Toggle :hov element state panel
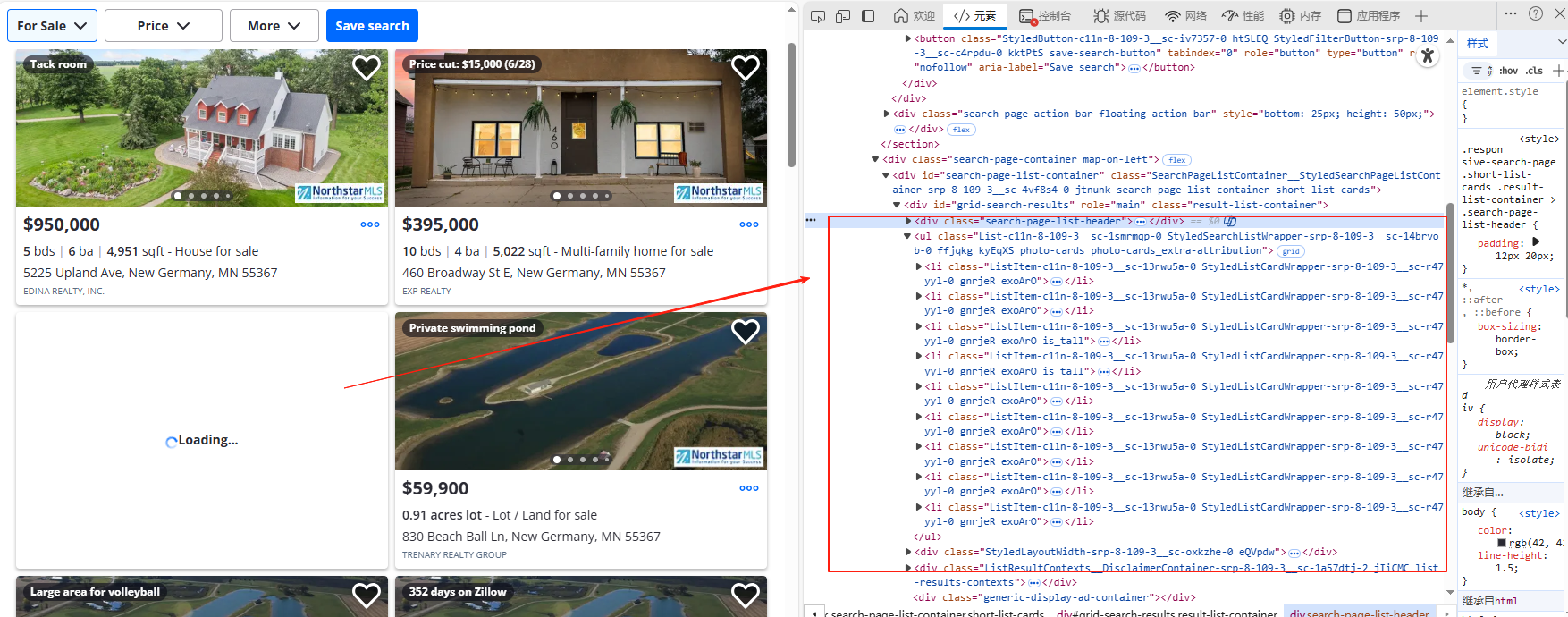This screenshot has width=1568, height=617. tap(1509, 71)
